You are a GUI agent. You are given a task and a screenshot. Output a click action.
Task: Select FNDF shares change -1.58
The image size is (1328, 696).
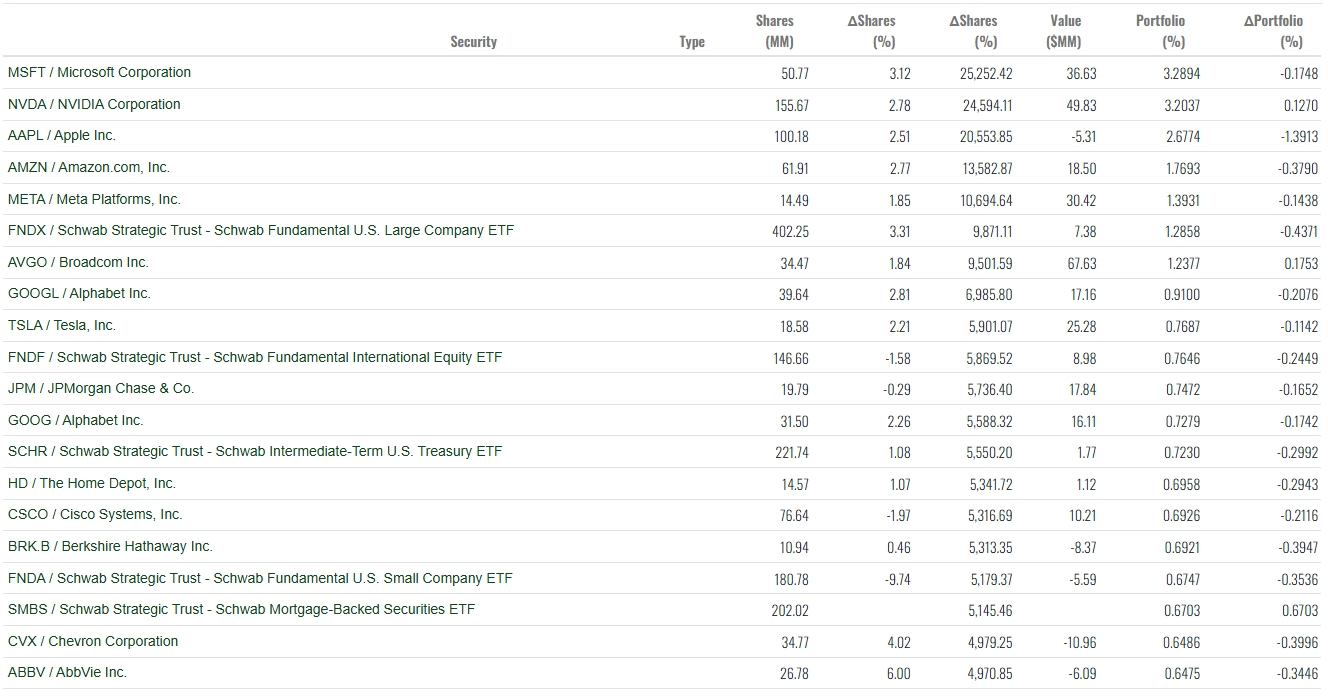point(899,359)
